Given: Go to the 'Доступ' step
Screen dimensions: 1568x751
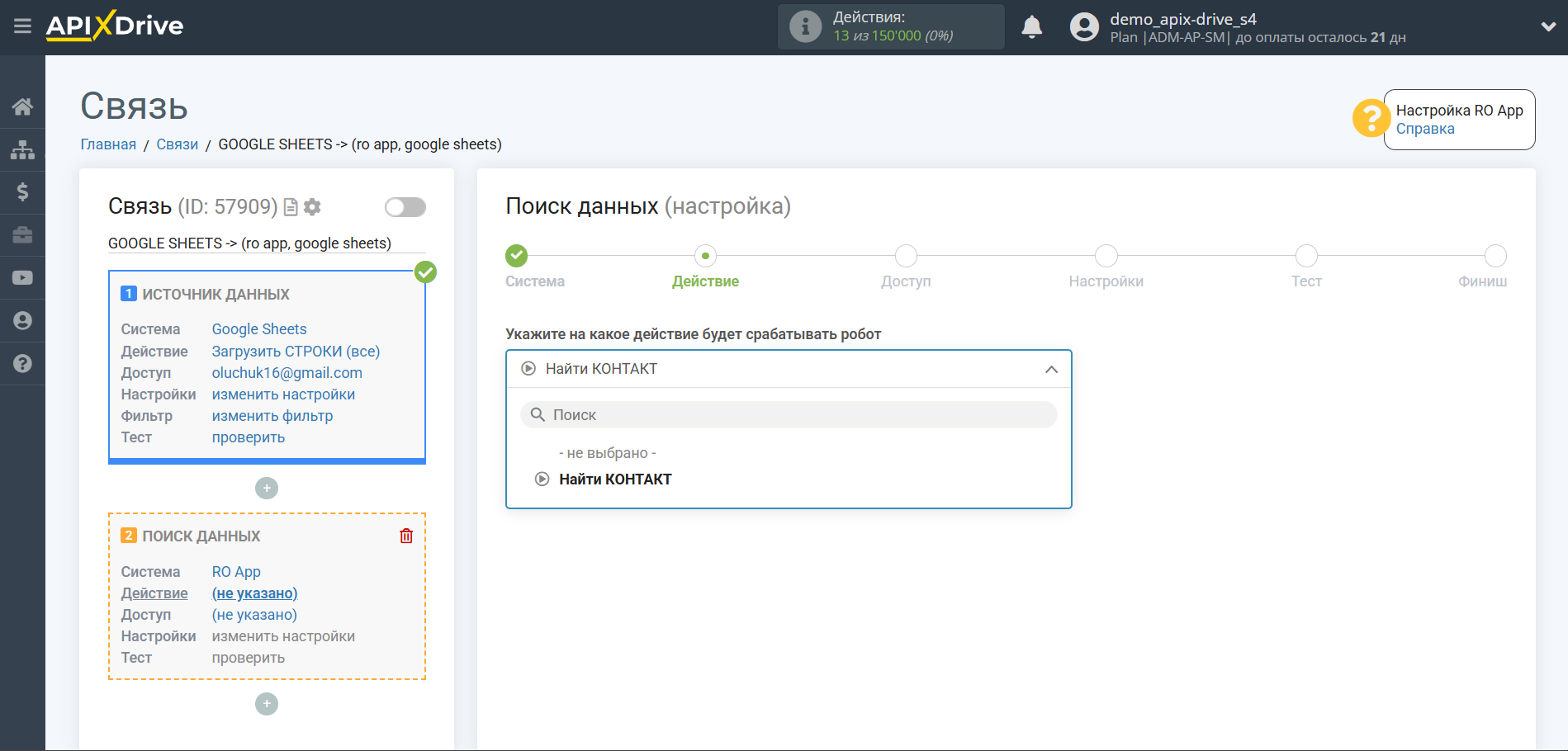Looking at the screenshot, I should [x=906, y=256].
